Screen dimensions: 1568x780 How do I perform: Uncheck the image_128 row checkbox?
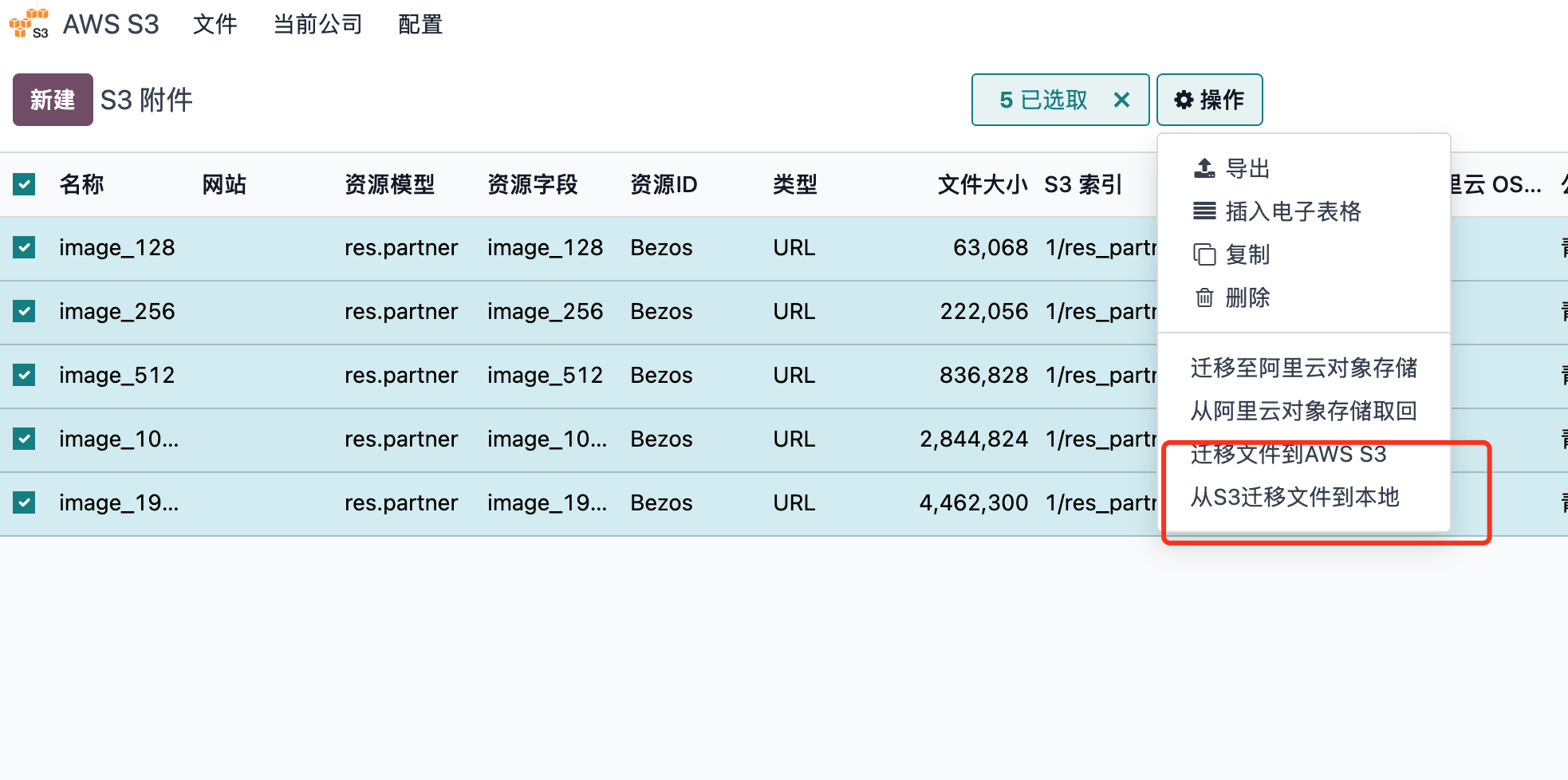point(24,247)
